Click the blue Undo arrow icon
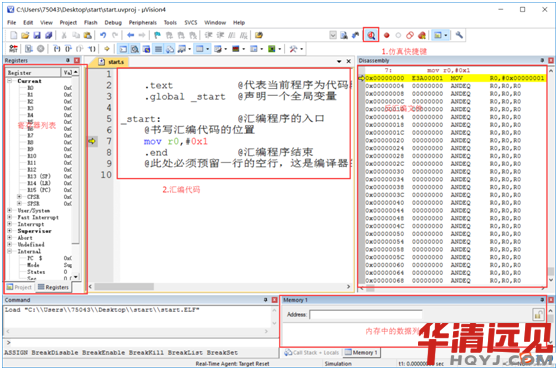Screen dimensions: 558x370 (103, 35)
